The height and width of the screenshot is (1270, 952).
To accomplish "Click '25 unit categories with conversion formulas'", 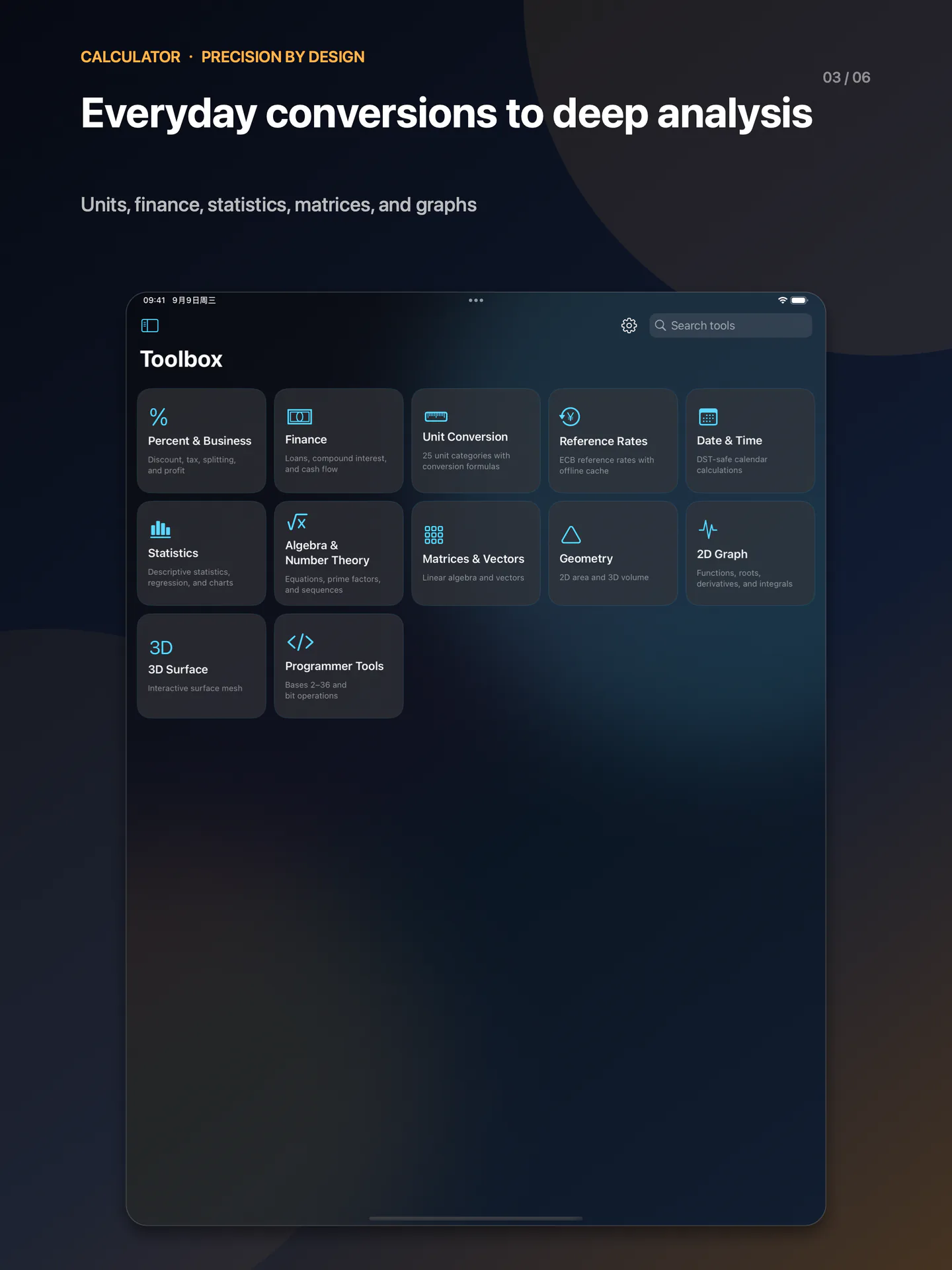I will (x=466, y=461).
